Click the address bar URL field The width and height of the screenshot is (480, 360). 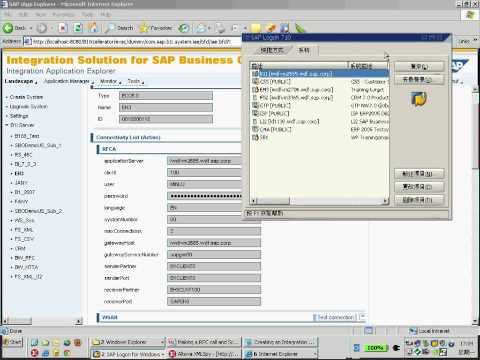point(133,42)
